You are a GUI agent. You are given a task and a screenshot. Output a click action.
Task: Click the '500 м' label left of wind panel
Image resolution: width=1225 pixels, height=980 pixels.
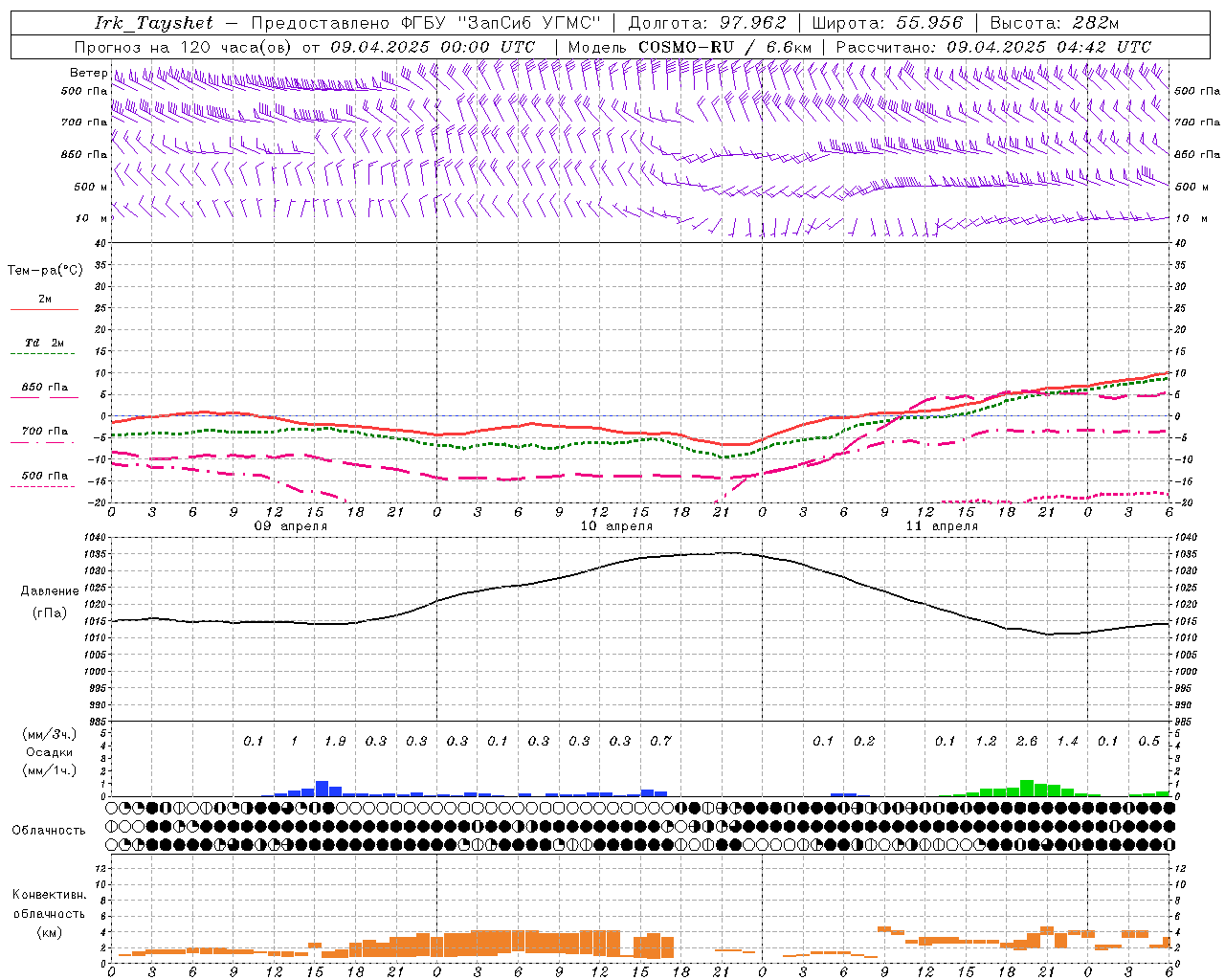tap(91, 187)
